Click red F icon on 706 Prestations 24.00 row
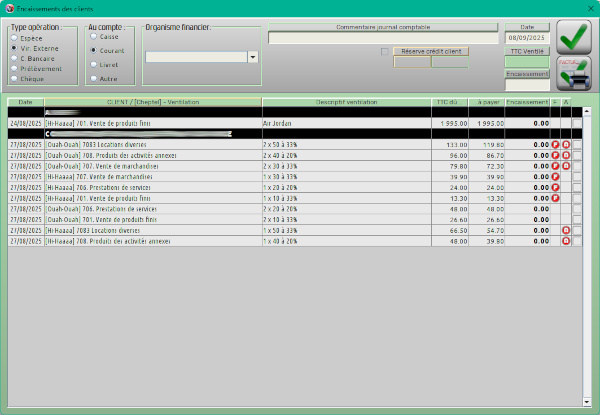The image size is (600, 415). (x=556, y=187)
